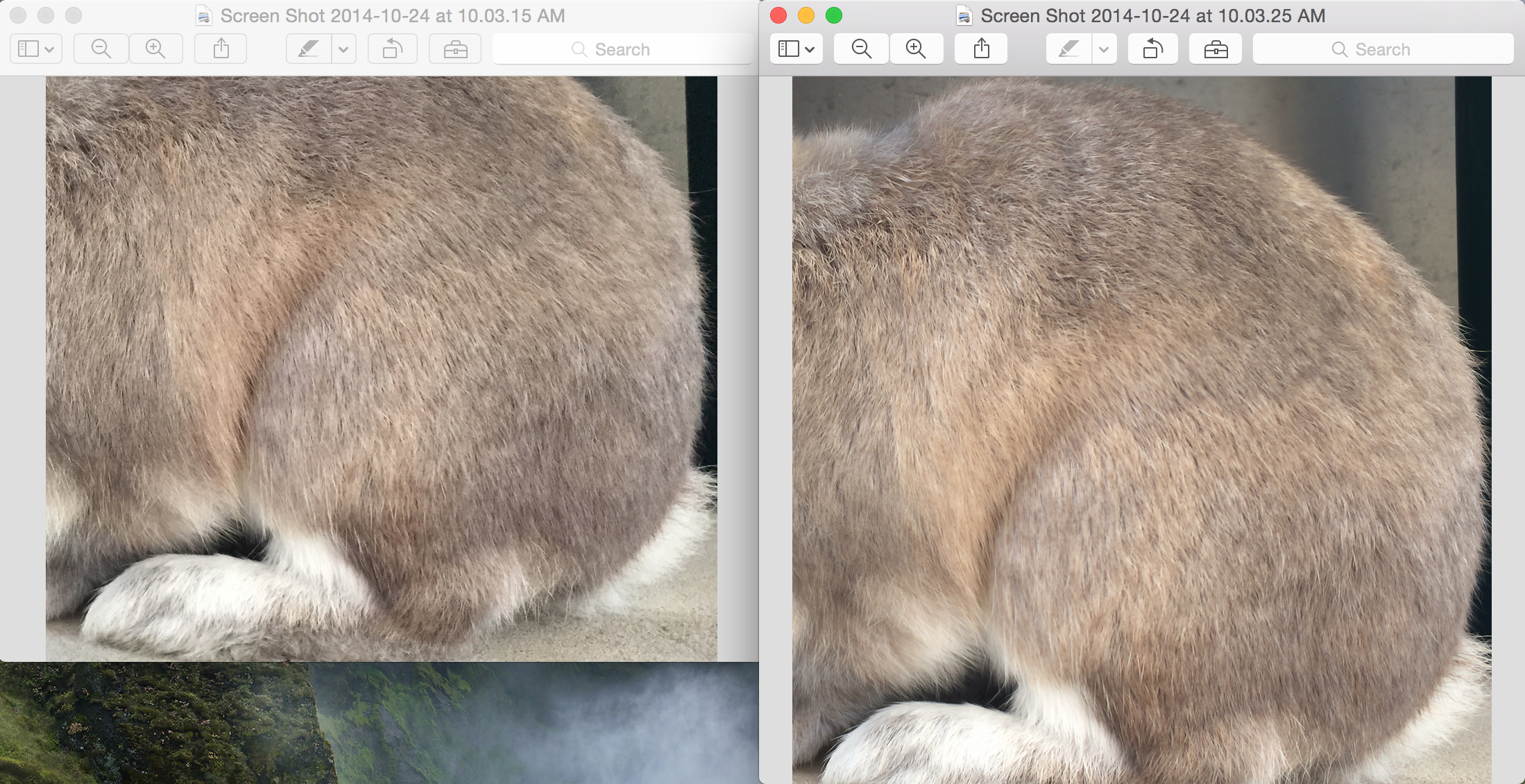
Task: Click Share button in the 10.03.15 AM window
Action: (221, 49)
